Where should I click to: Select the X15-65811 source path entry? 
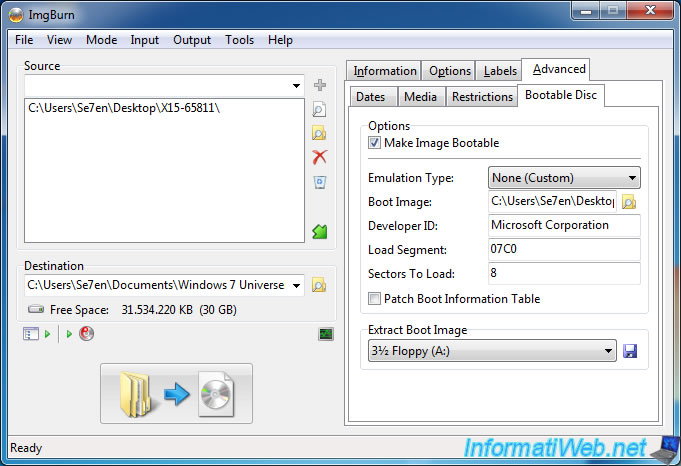[x=124, y=108]
